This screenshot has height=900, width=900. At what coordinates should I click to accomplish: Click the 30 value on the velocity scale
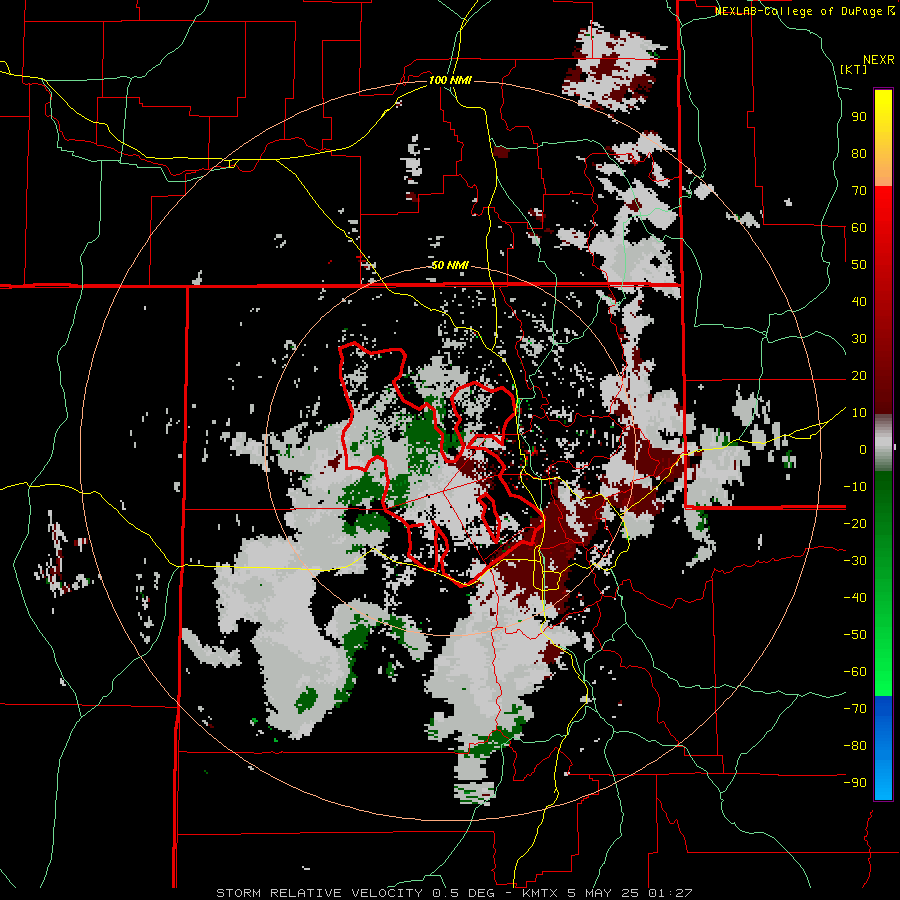click(x=859, y=339)
